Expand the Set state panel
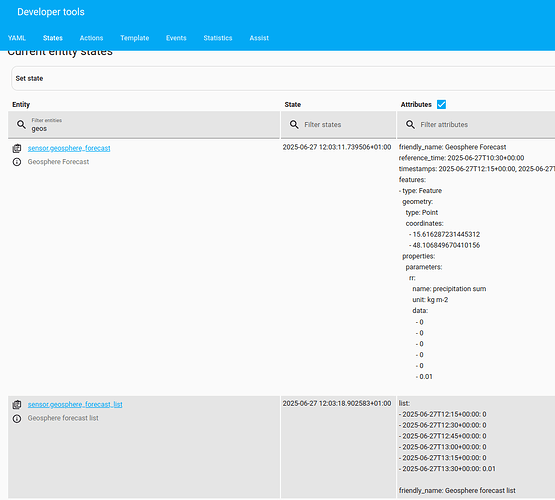Screen dimensions: 555x500 [283, 79]
